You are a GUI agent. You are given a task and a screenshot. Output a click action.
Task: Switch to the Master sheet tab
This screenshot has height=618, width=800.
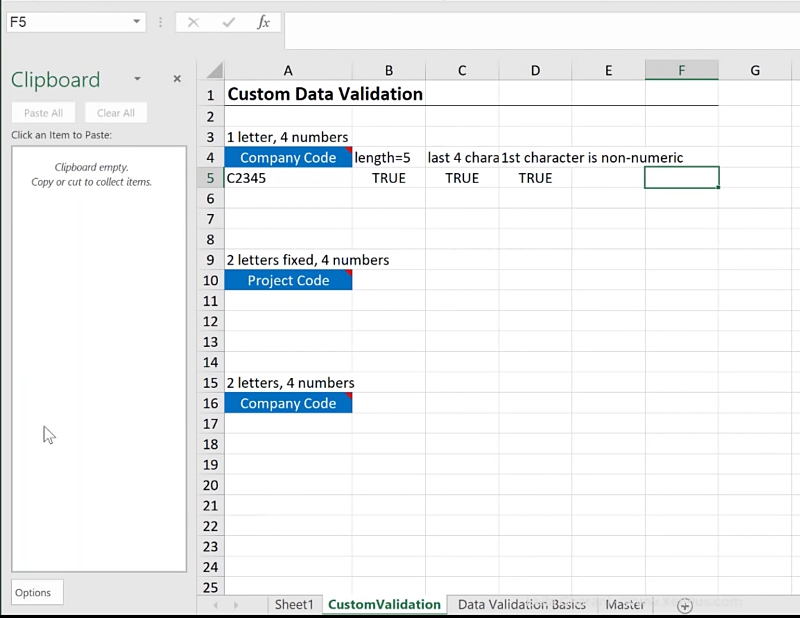click(x=624, y=604)
